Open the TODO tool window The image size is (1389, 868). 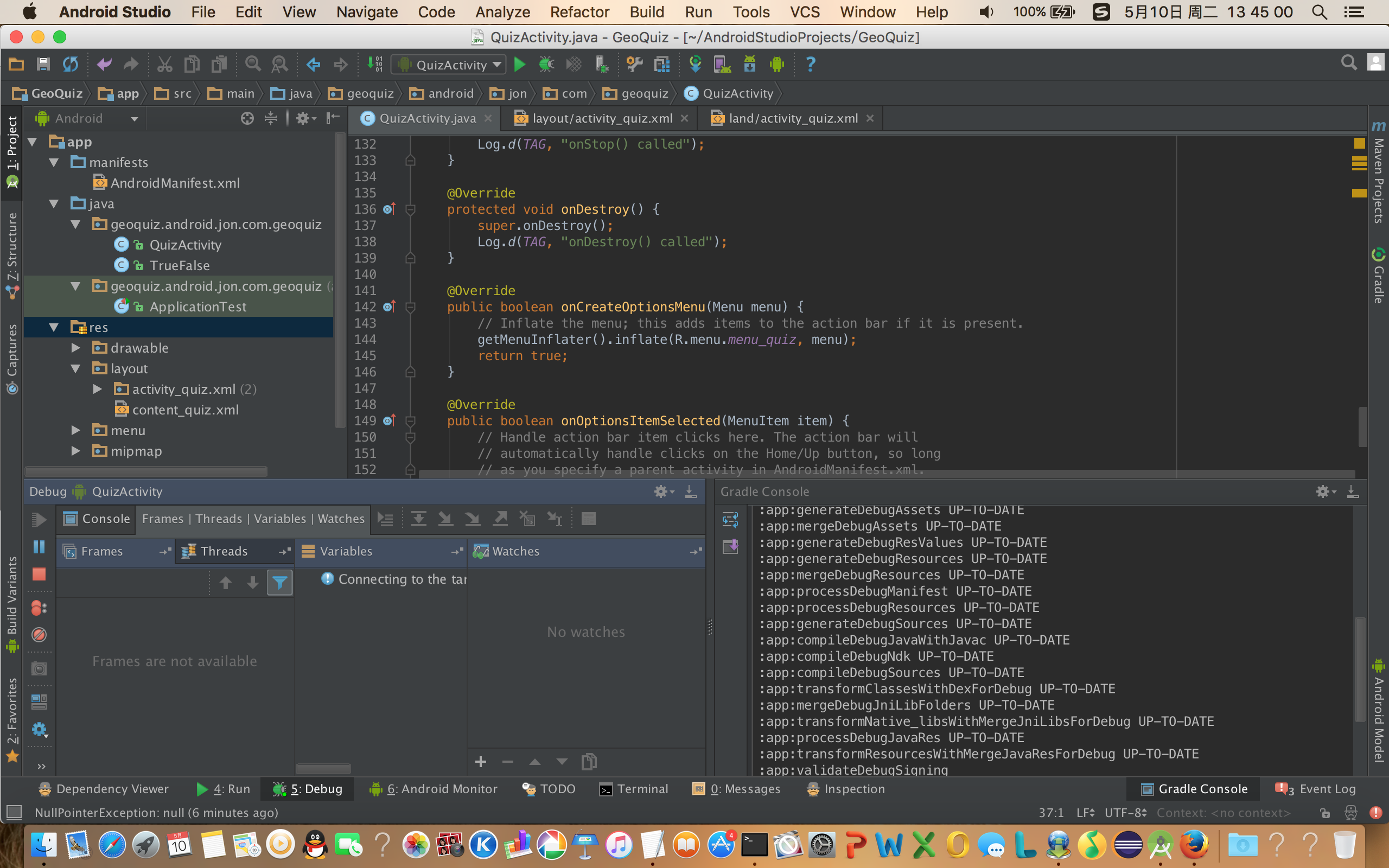coord(549,789)
